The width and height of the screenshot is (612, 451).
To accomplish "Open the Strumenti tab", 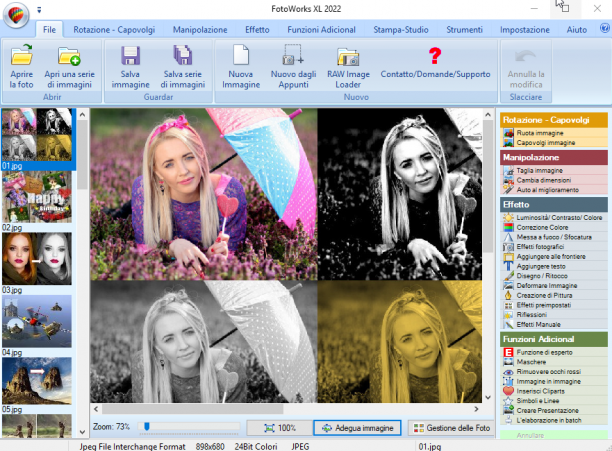I will (x=464, y=30).
